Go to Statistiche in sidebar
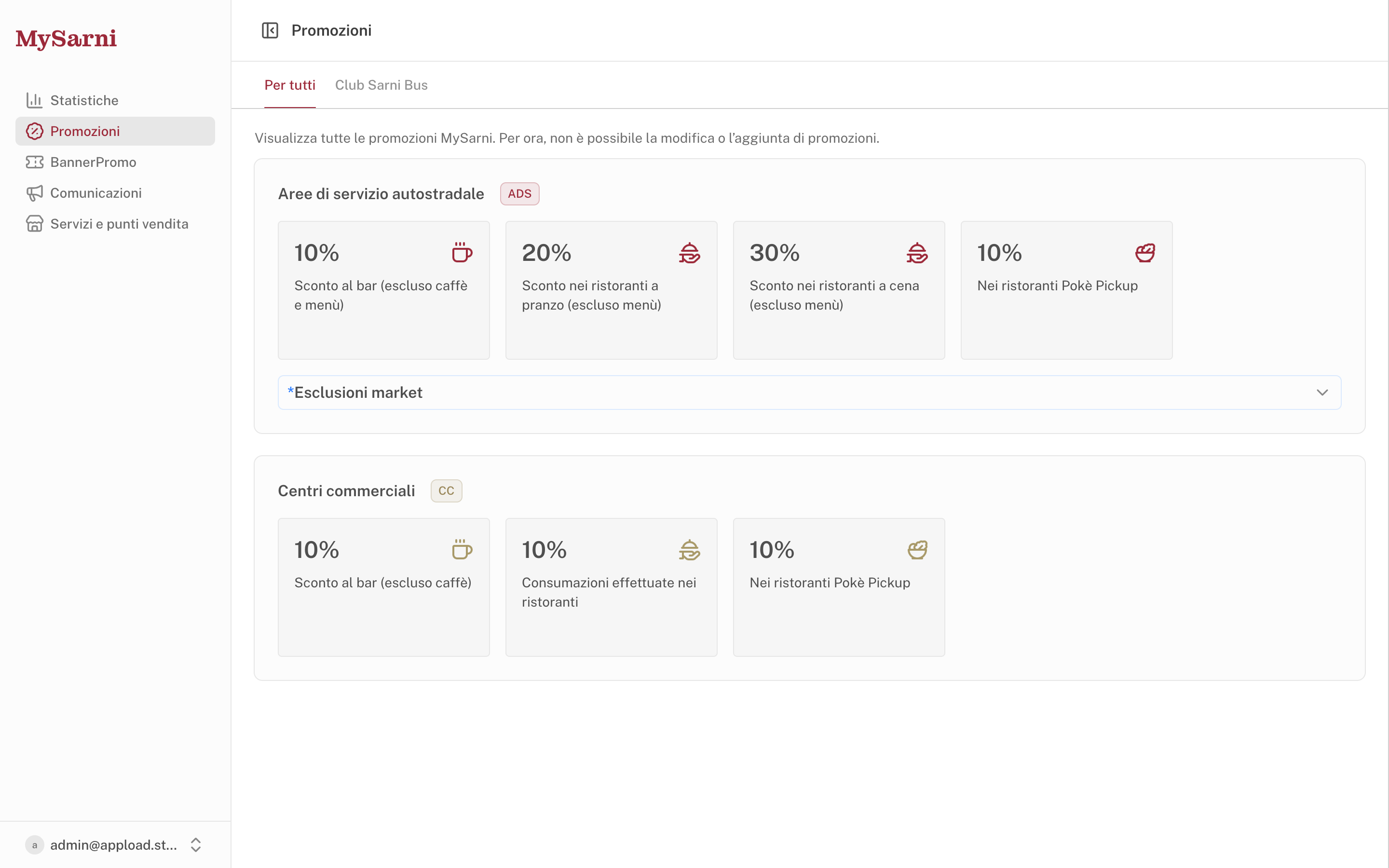 point(115,100)
